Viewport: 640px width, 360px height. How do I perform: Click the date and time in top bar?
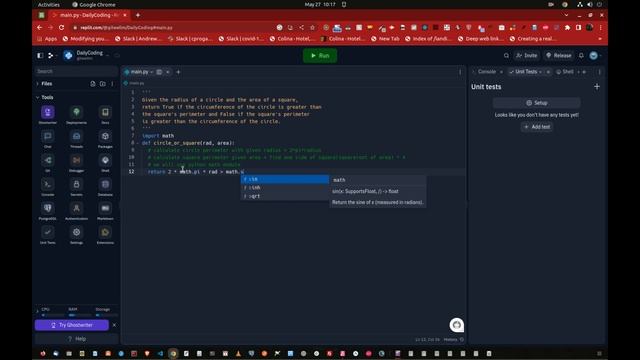tap(320, 4)
